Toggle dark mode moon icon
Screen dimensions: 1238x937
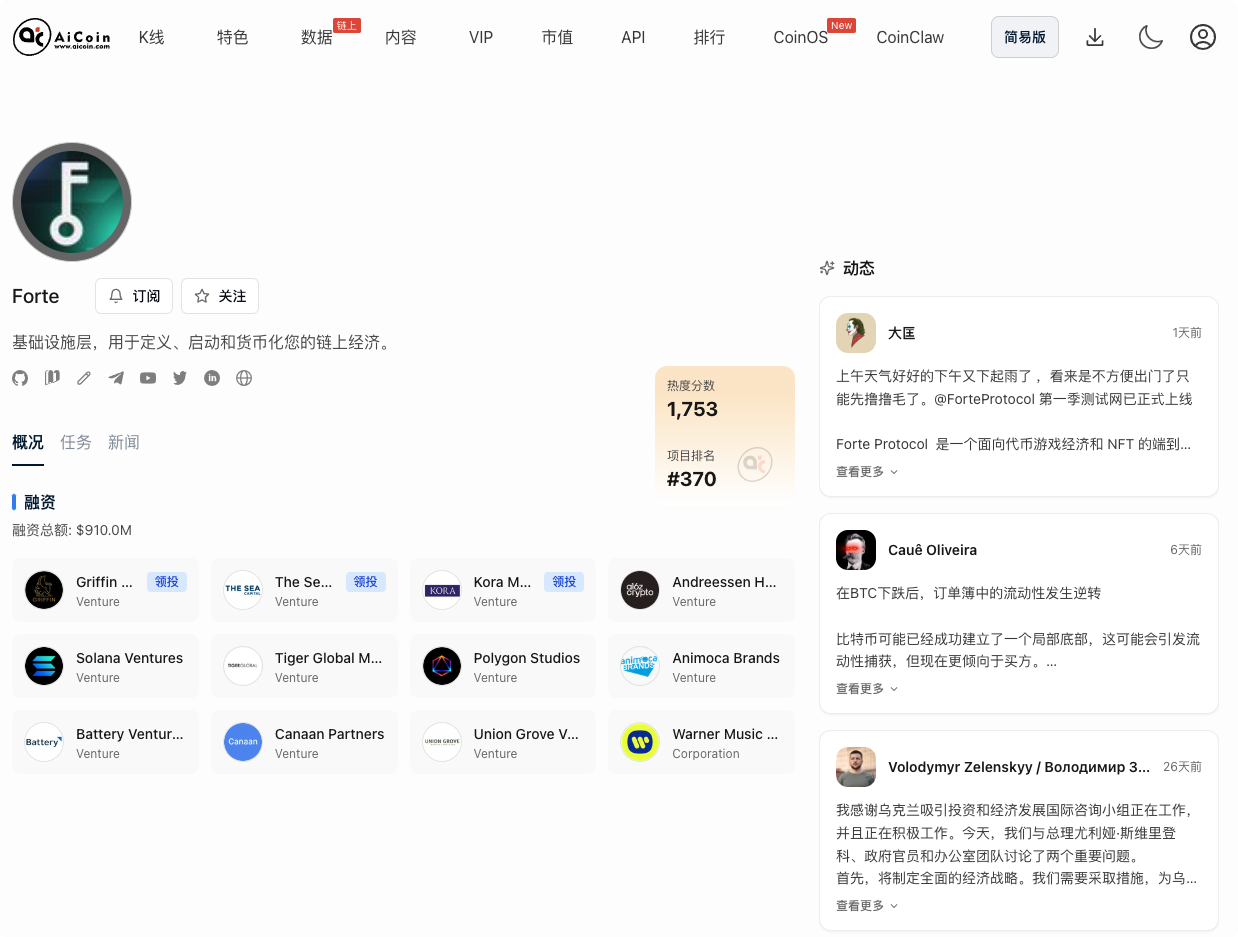1151,37
